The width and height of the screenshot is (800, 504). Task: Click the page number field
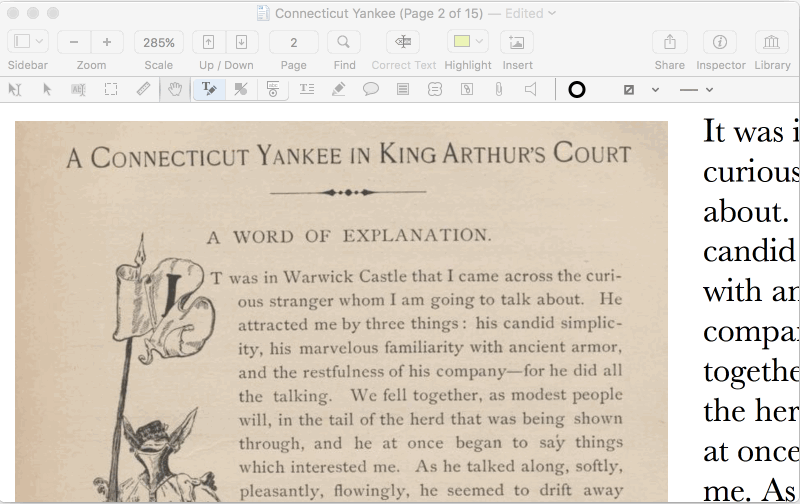(294, 42)
